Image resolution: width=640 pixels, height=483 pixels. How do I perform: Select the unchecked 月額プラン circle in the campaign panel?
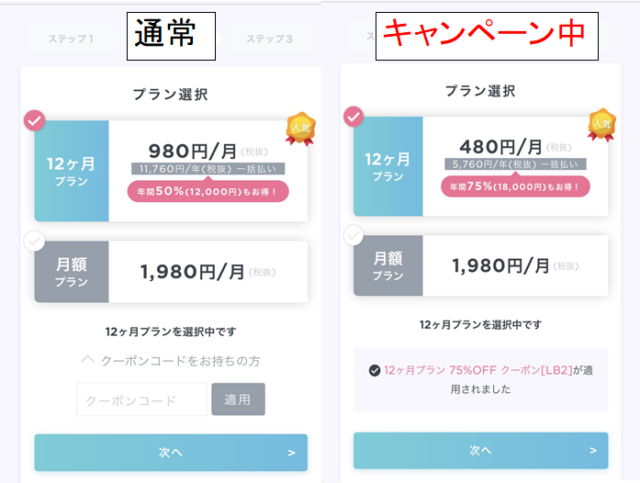pyautogui.click(x=353, y=236)
